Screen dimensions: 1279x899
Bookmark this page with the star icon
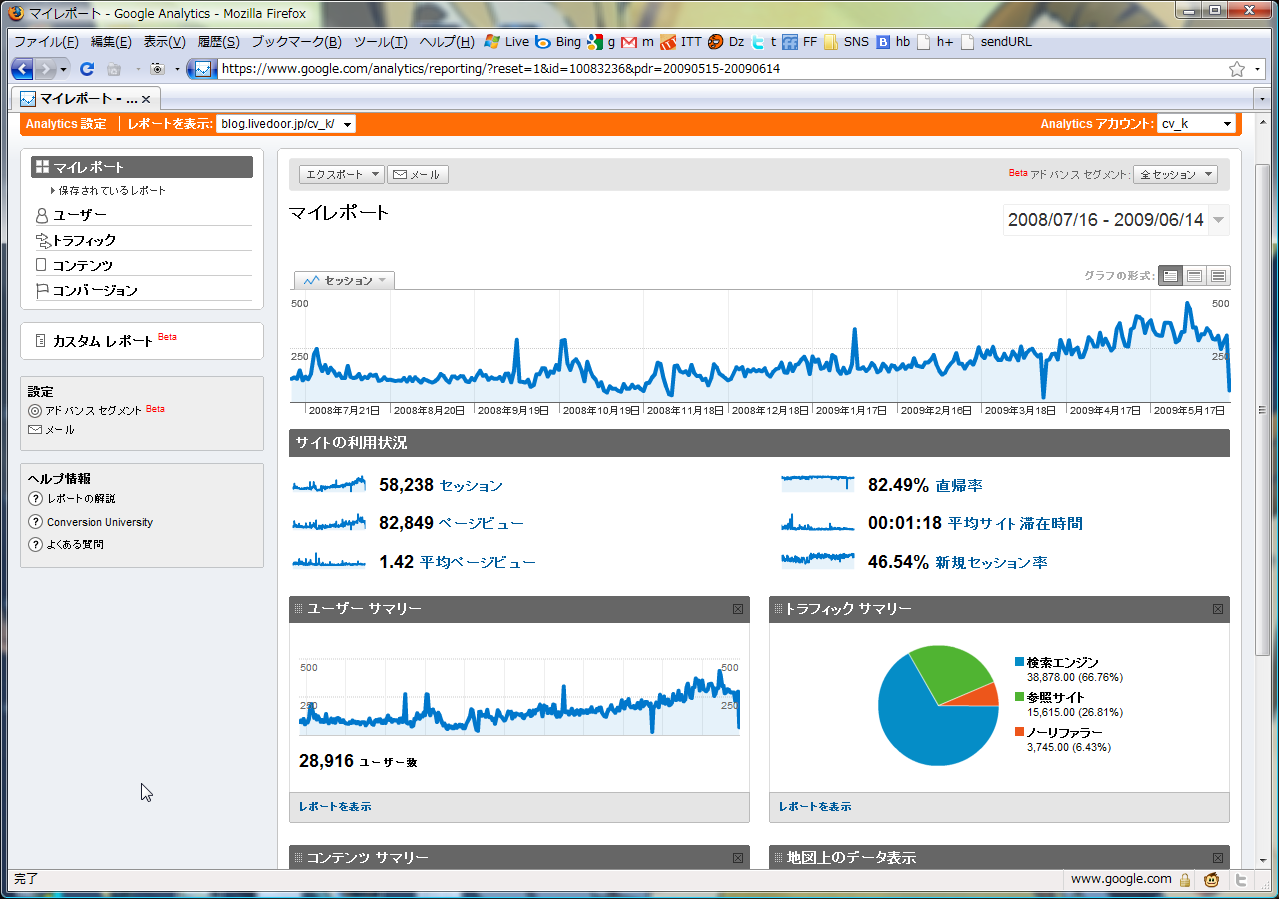point(1237,69)
